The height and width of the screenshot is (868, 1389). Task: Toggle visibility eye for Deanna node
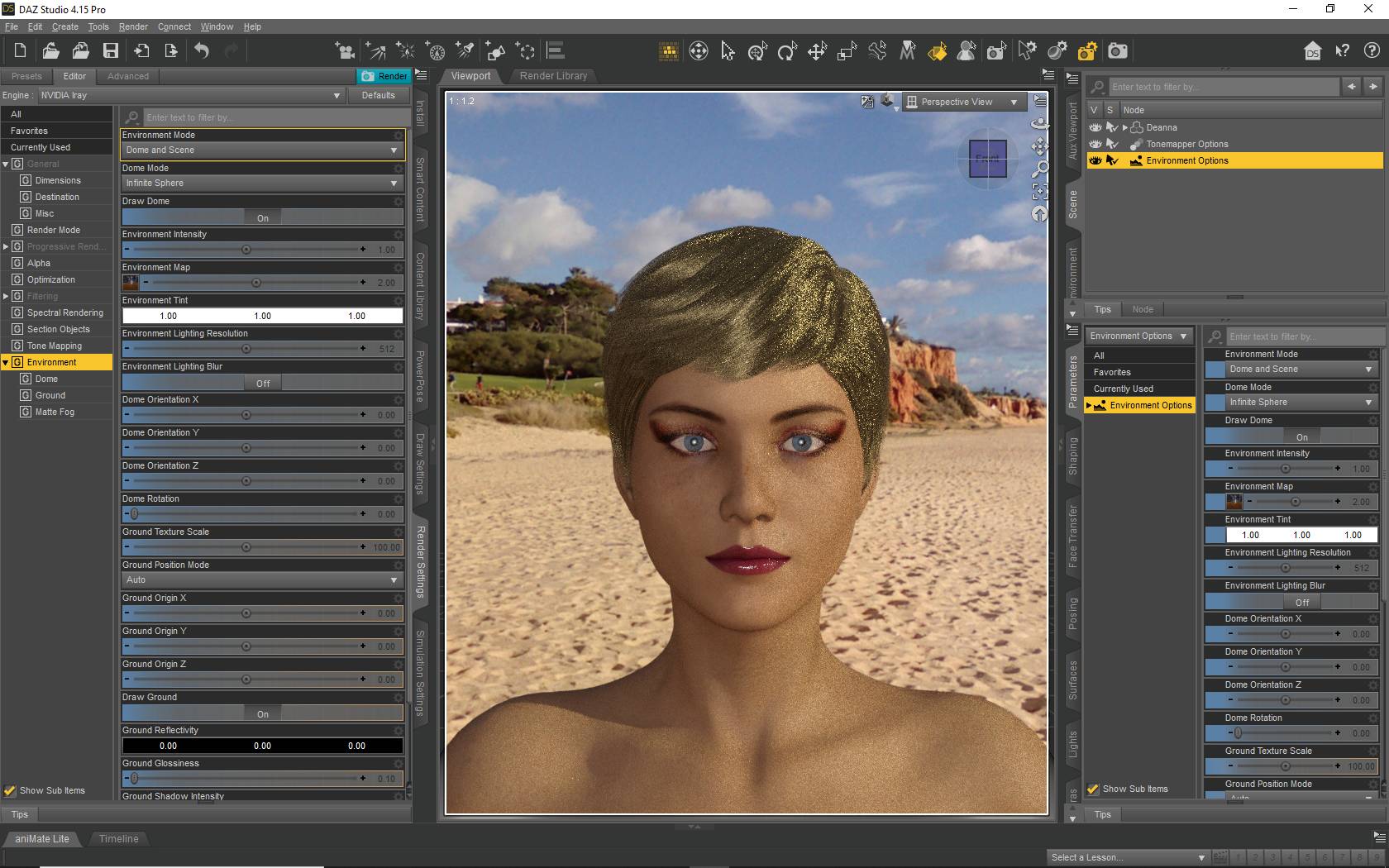[1095, 127]
